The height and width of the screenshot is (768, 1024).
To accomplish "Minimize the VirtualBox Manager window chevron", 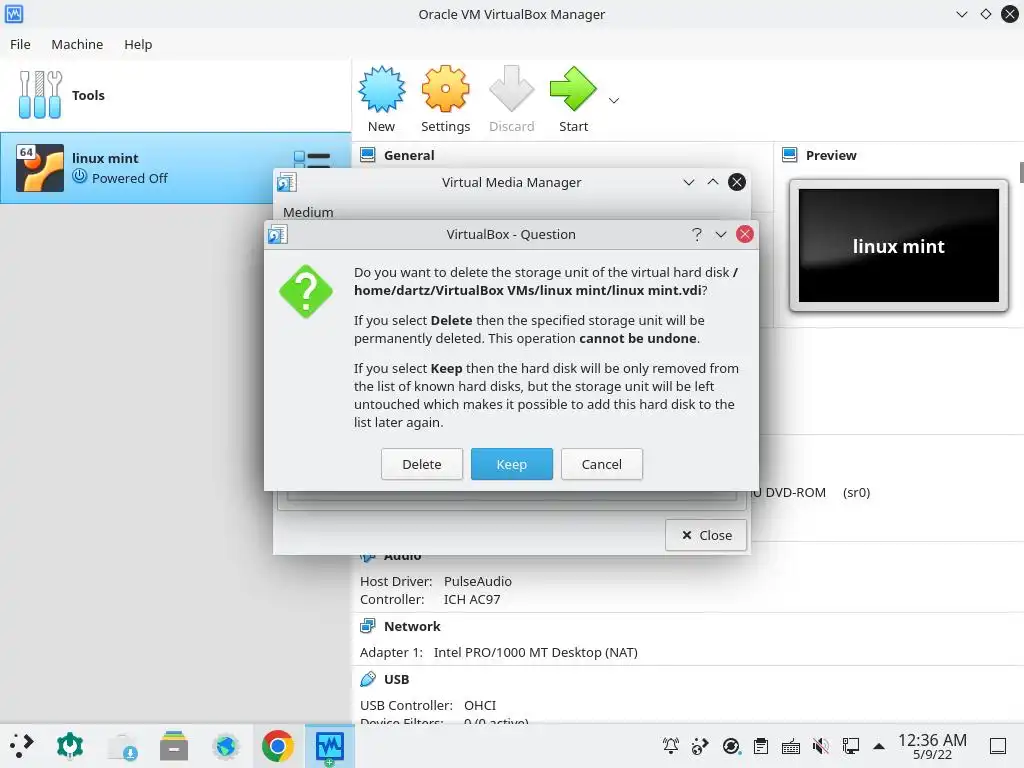I will pos(961,14).
